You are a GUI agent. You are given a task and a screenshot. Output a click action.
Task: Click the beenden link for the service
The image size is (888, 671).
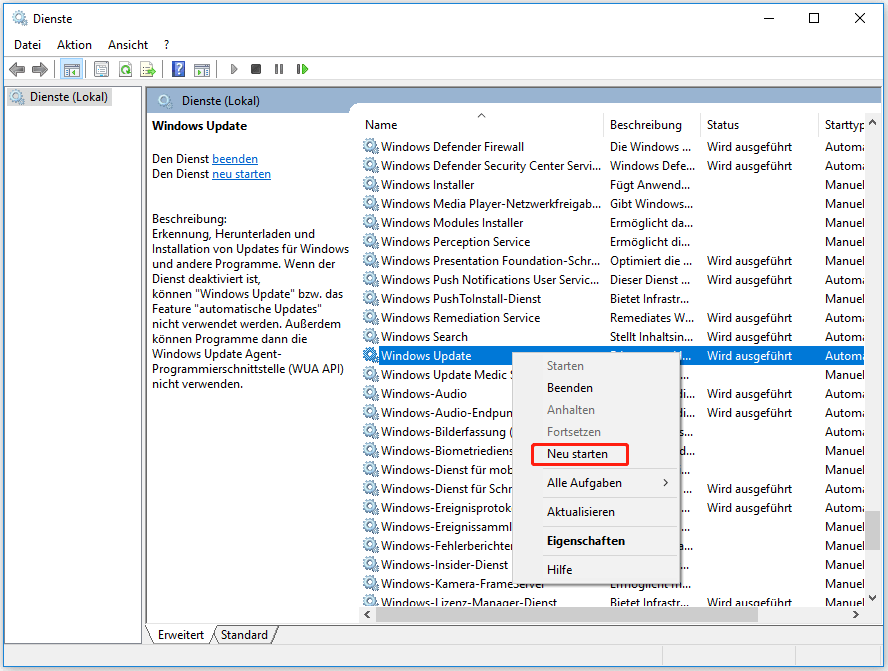[234, 159]
